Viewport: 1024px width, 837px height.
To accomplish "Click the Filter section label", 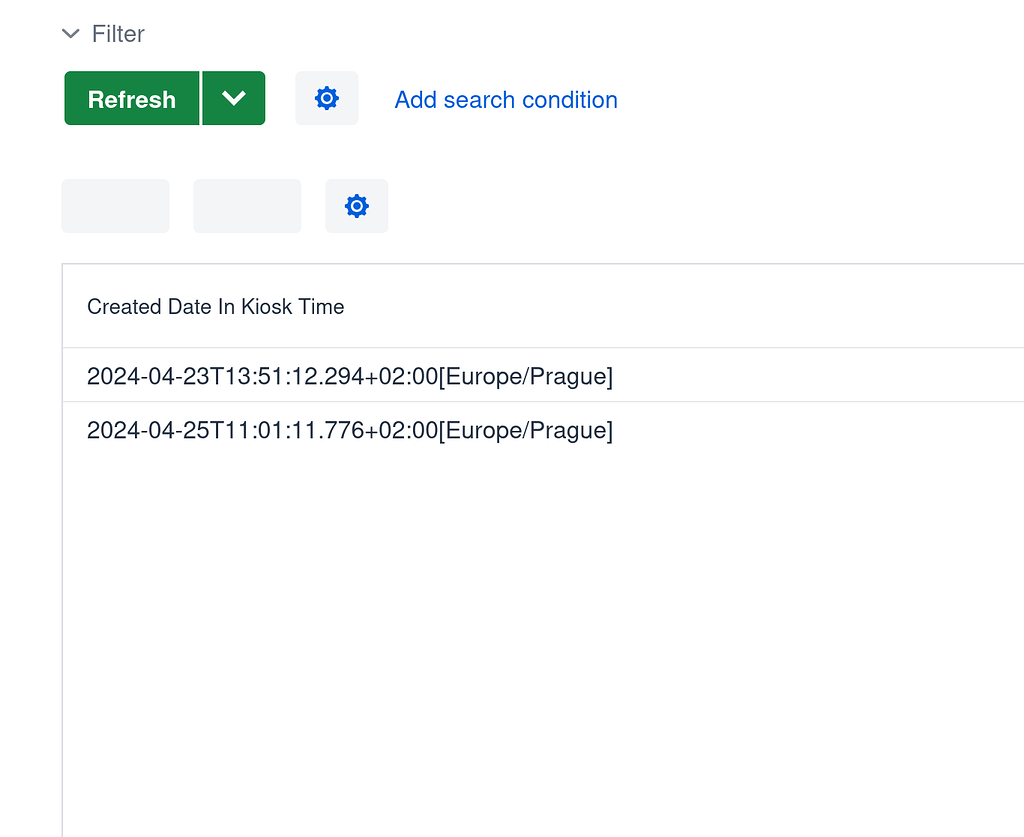I will click(x=118, y=33).
